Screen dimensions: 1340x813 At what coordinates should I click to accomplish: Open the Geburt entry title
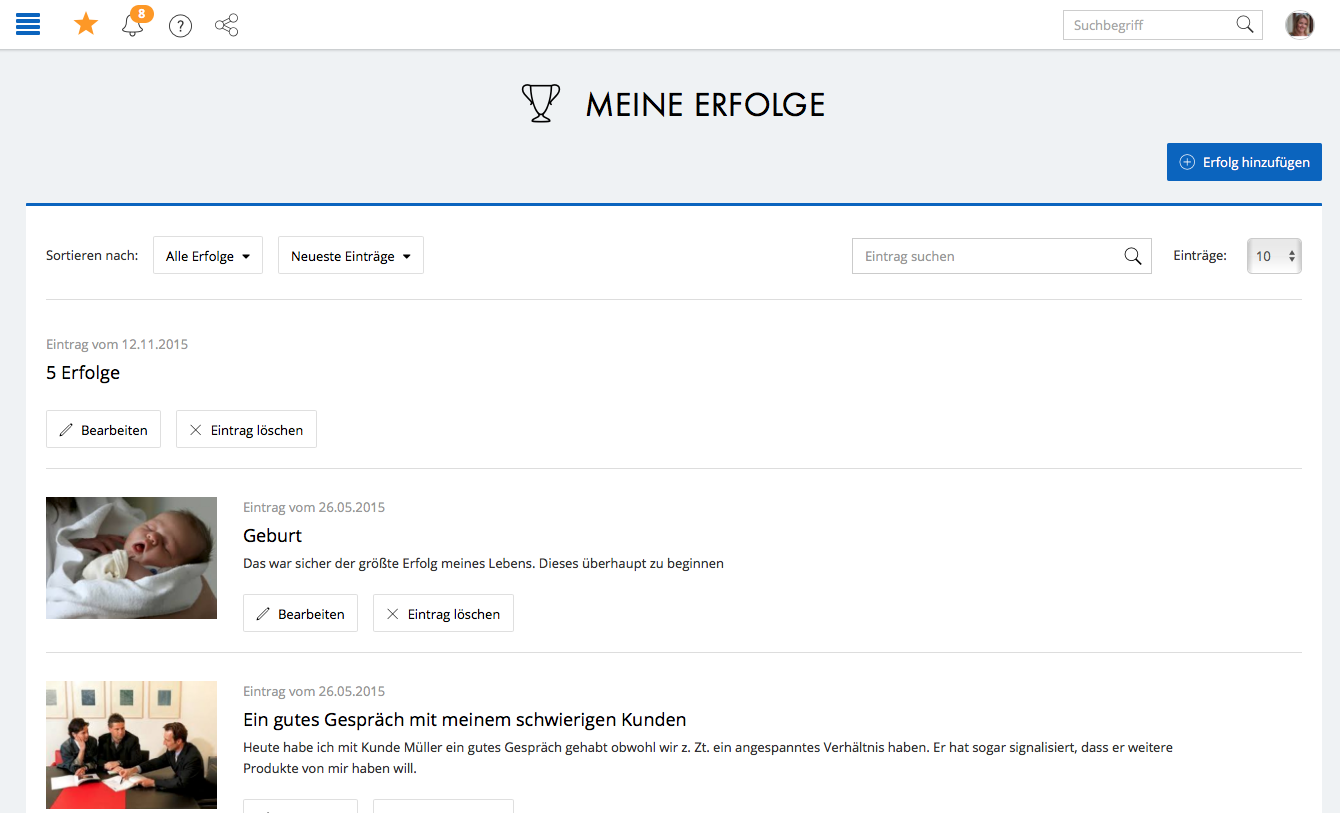tap(272, 535)
